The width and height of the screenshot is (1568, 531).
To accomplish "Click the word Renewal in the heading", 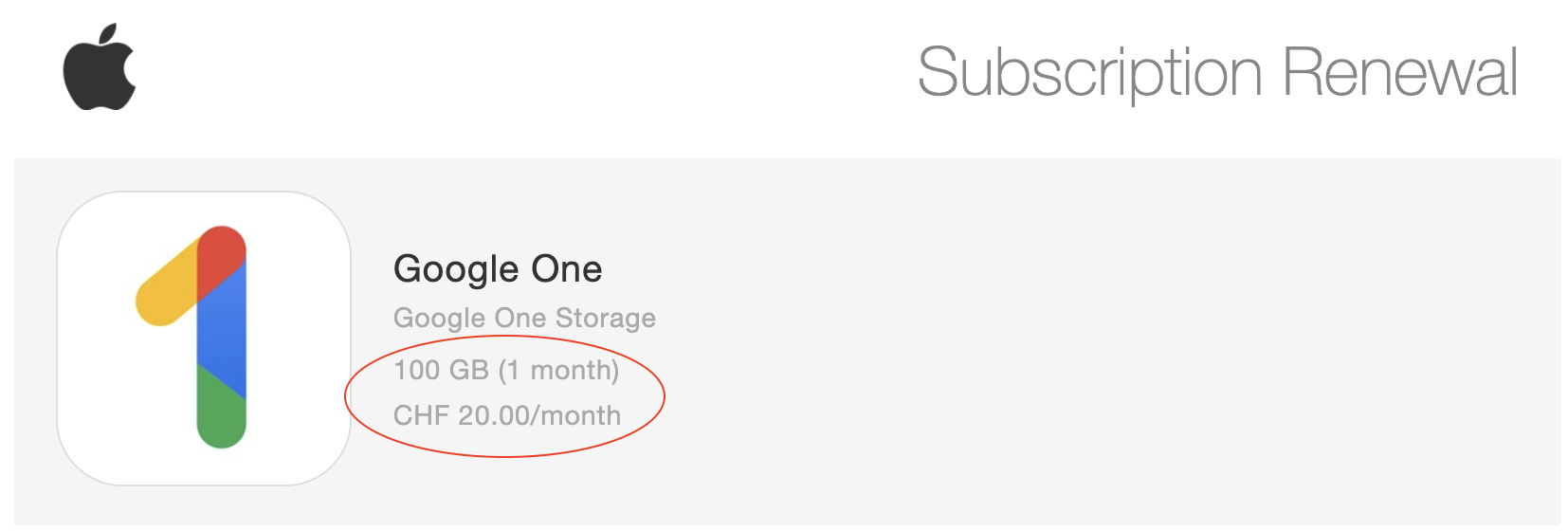I will pos(1399,73).
